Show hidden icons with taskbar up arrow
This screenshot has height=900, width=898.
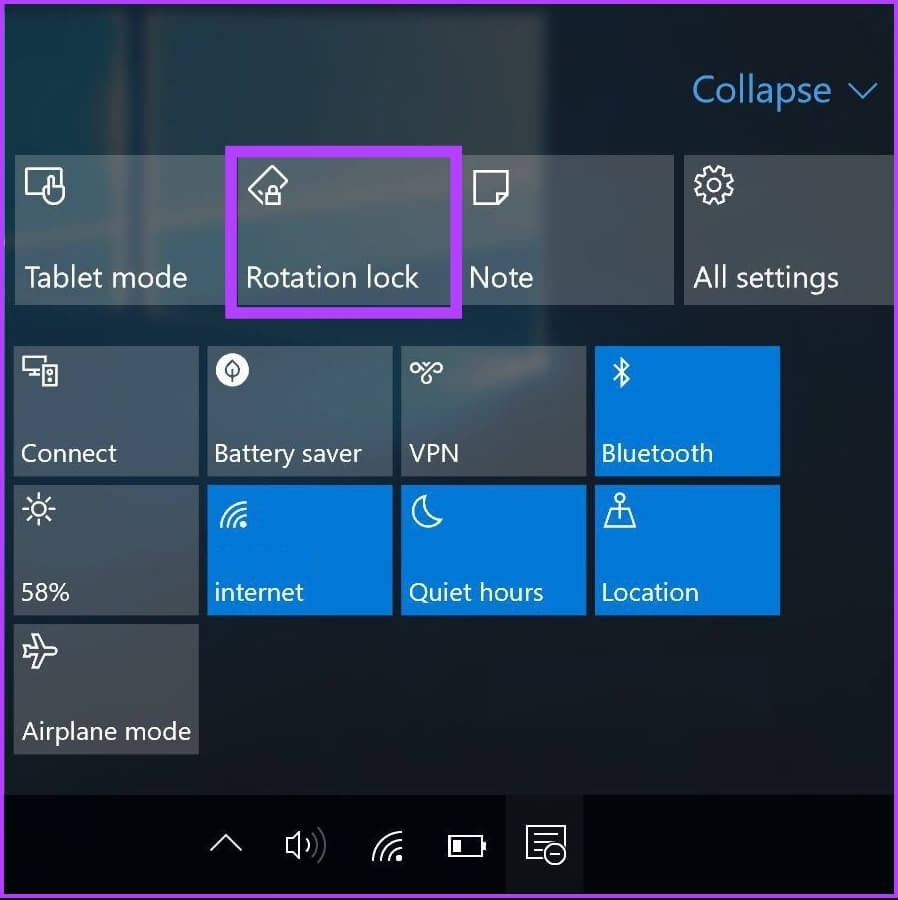tap(226, 844)
